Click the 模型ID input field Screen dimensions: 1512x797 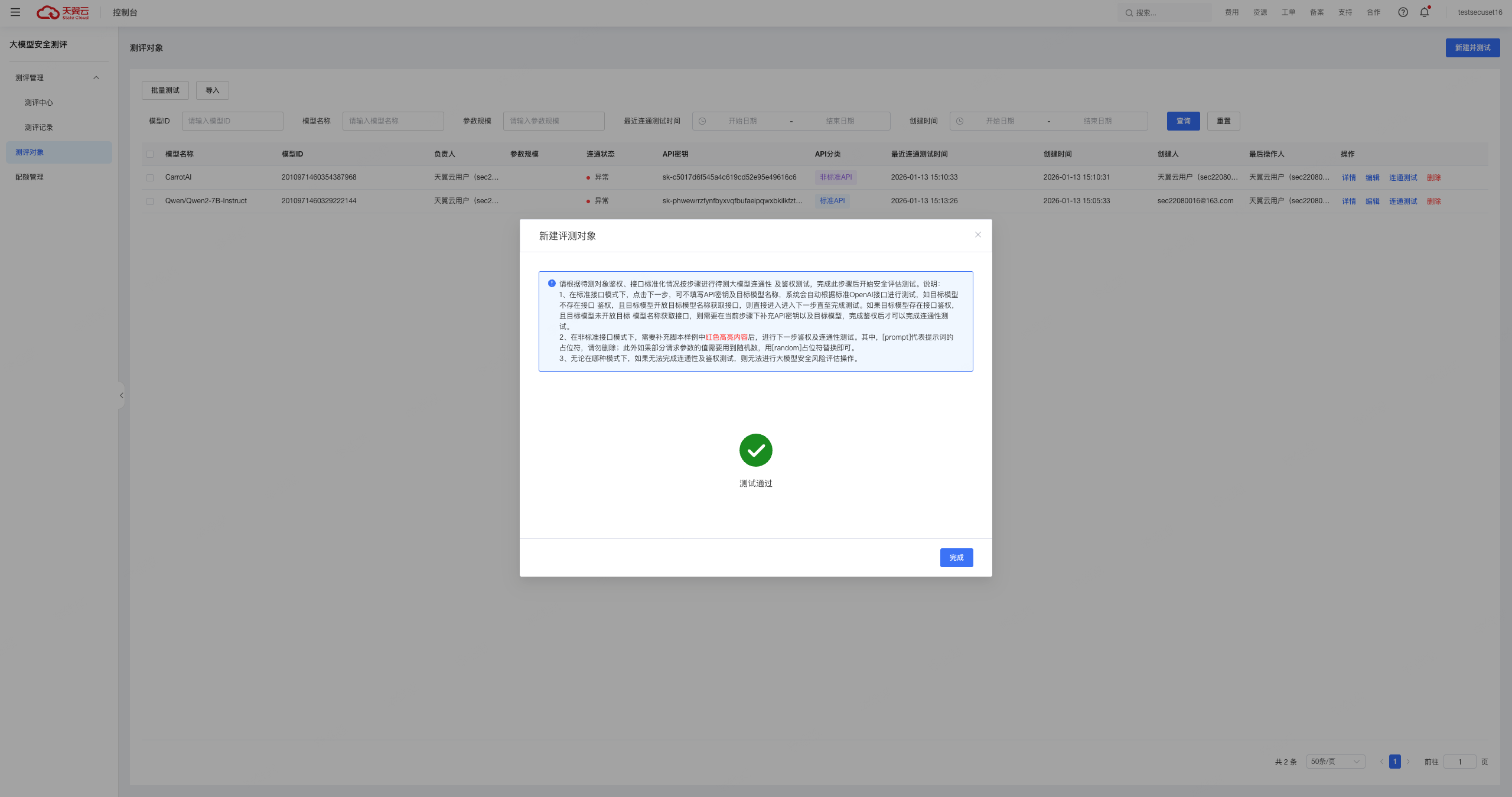click(x=232, y=121)
